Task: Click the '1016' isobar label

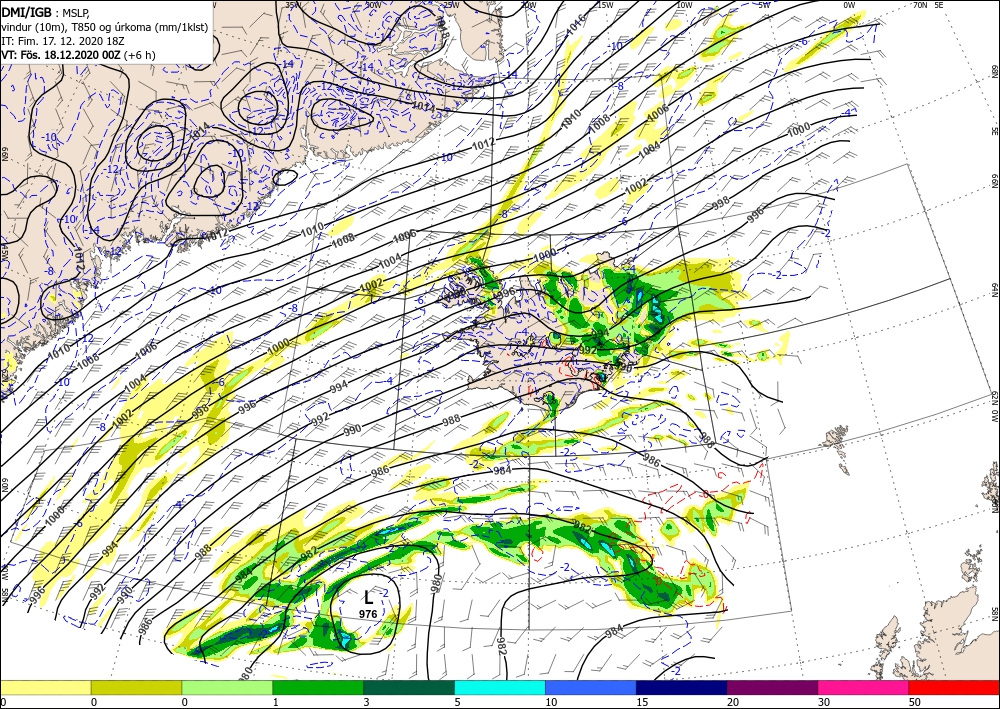Action: tap(576, 26)
